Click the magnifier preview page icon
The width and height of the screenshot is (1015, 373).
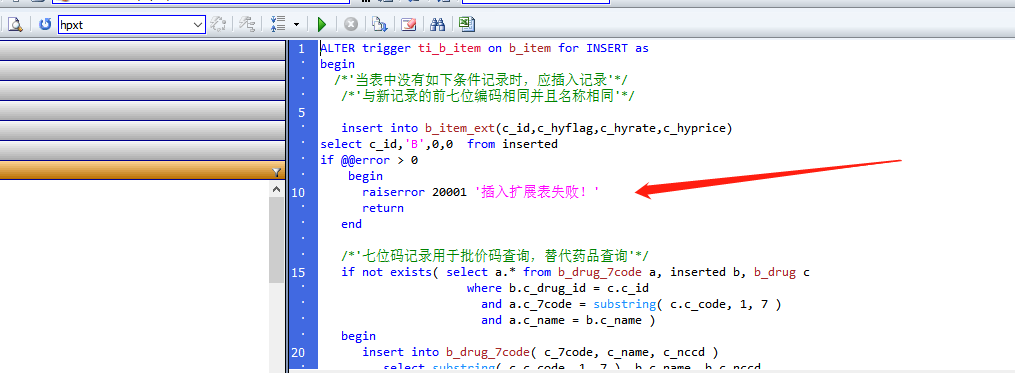pos(15,25)
